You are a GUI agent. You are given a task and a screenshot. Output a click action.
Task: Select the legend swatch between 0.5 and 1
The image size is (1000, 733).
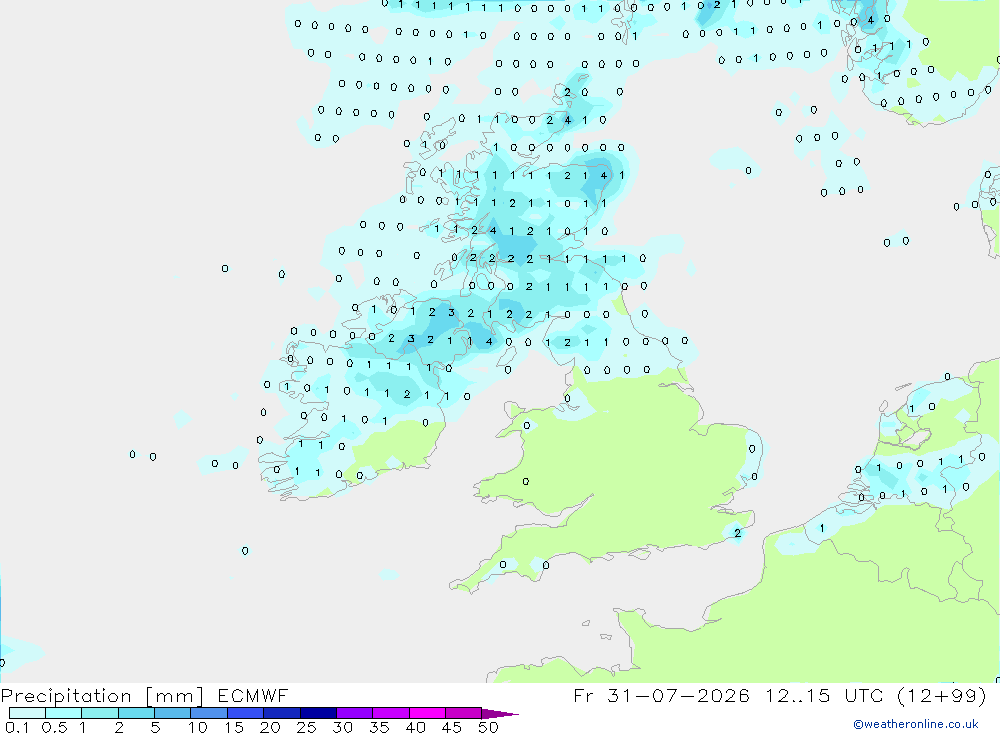63,713
